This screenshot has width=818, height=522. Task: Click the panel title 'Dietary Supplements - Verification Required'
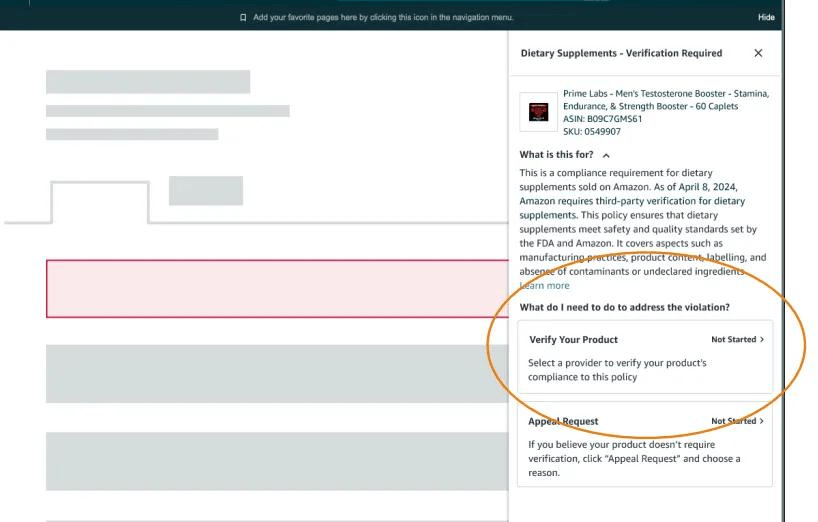pos(621,53)
